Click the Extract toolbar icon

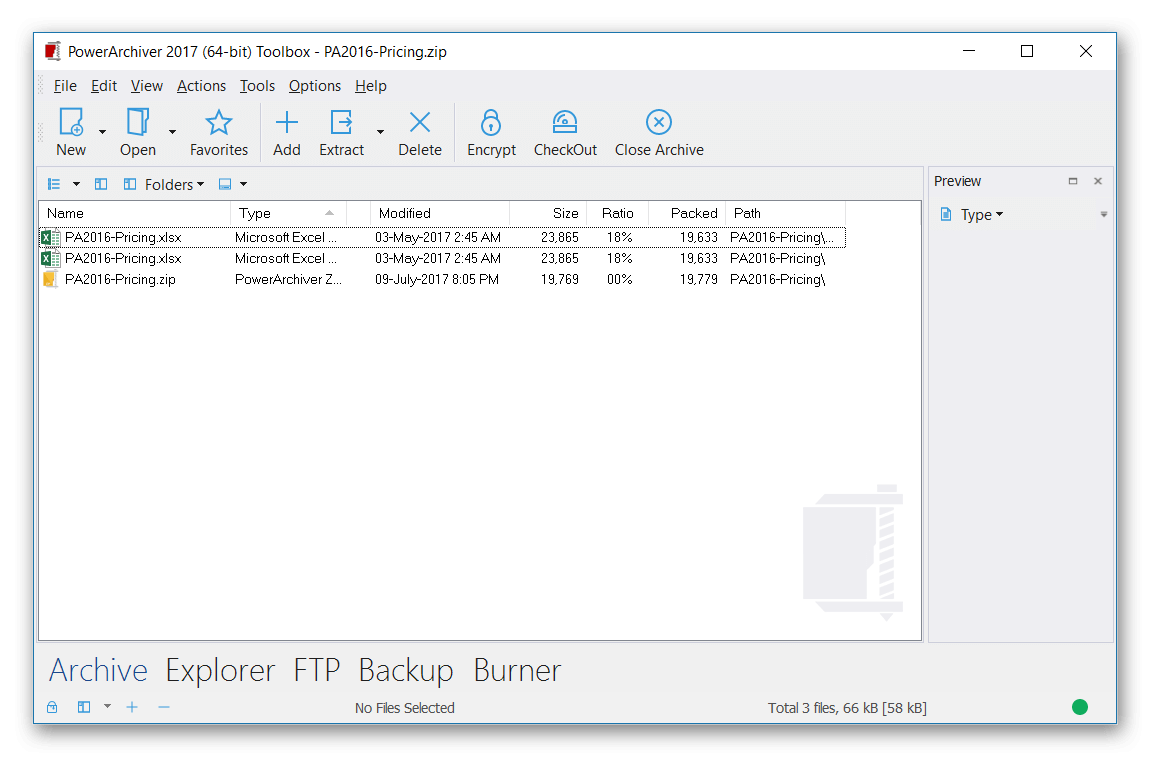tap(341, 123)
